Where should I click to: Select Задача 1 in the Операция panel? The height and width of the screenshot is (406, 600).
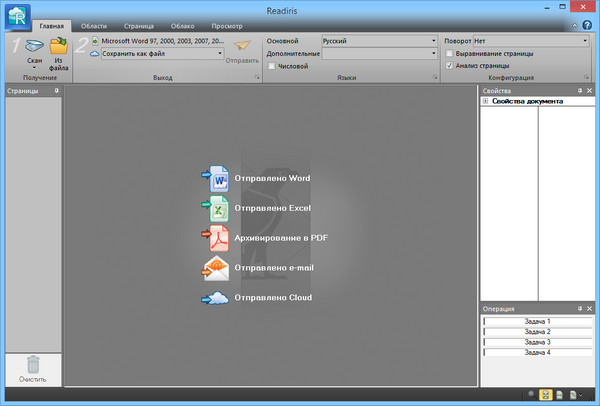(x=537, y=322)
